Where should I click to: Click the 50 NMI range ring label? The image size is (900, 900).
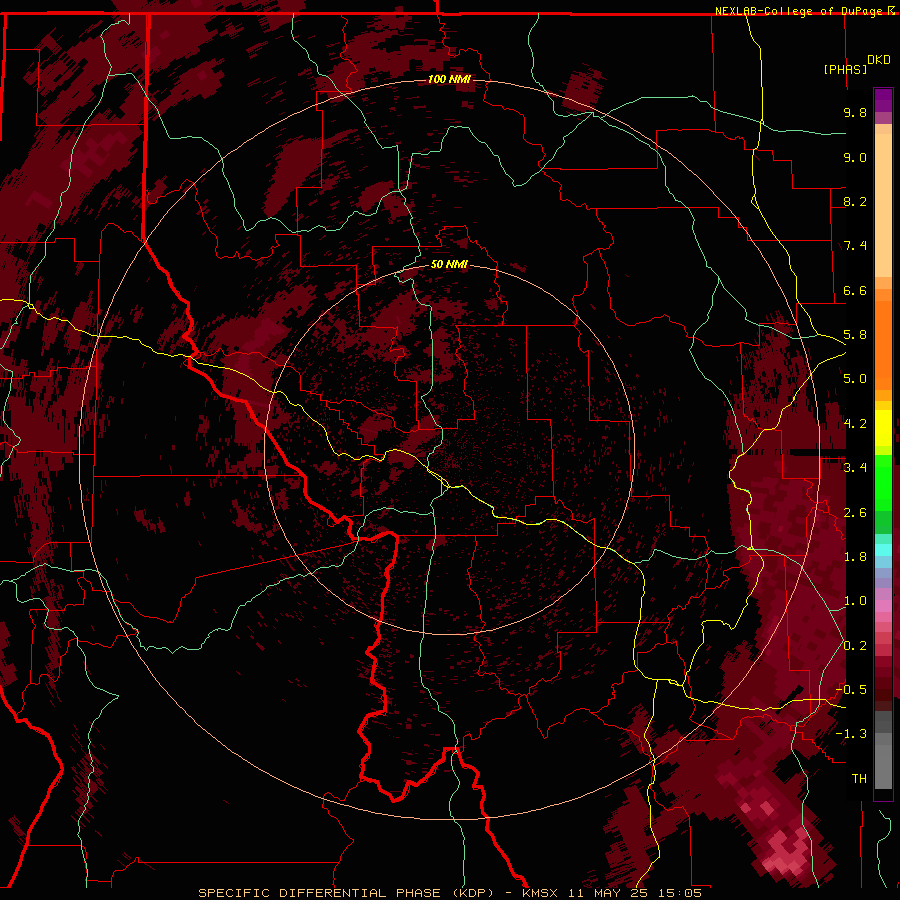(x=449, y=264)
